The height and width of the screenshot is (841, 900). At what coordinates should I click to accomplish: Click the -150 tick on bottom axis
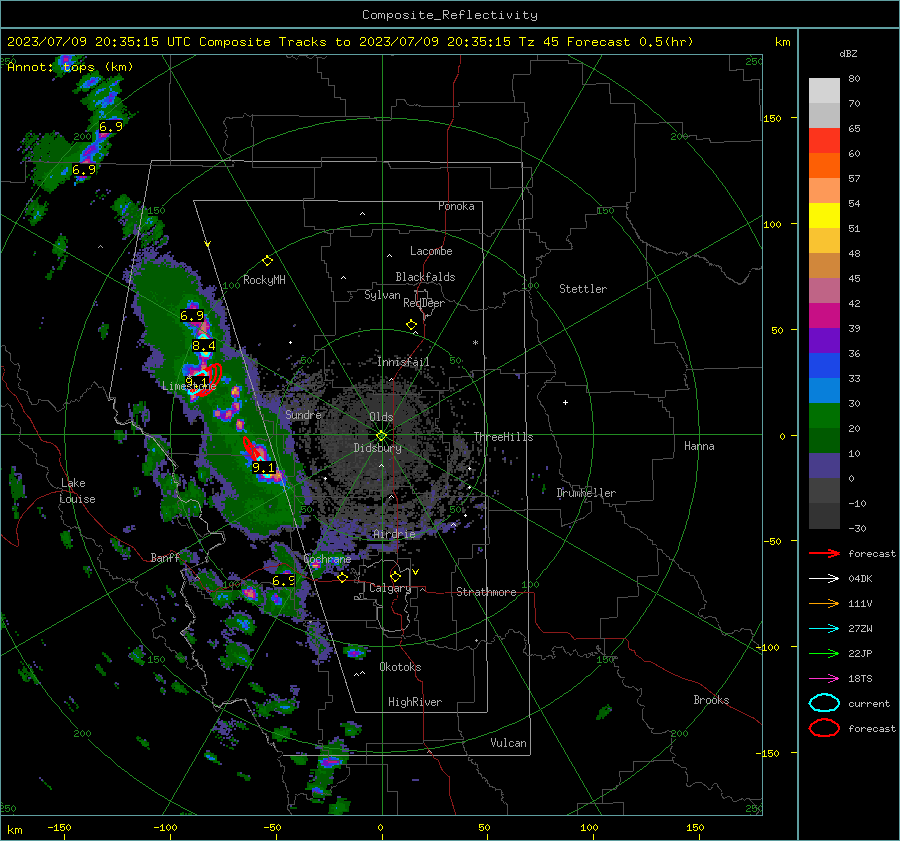coord(59,827)
